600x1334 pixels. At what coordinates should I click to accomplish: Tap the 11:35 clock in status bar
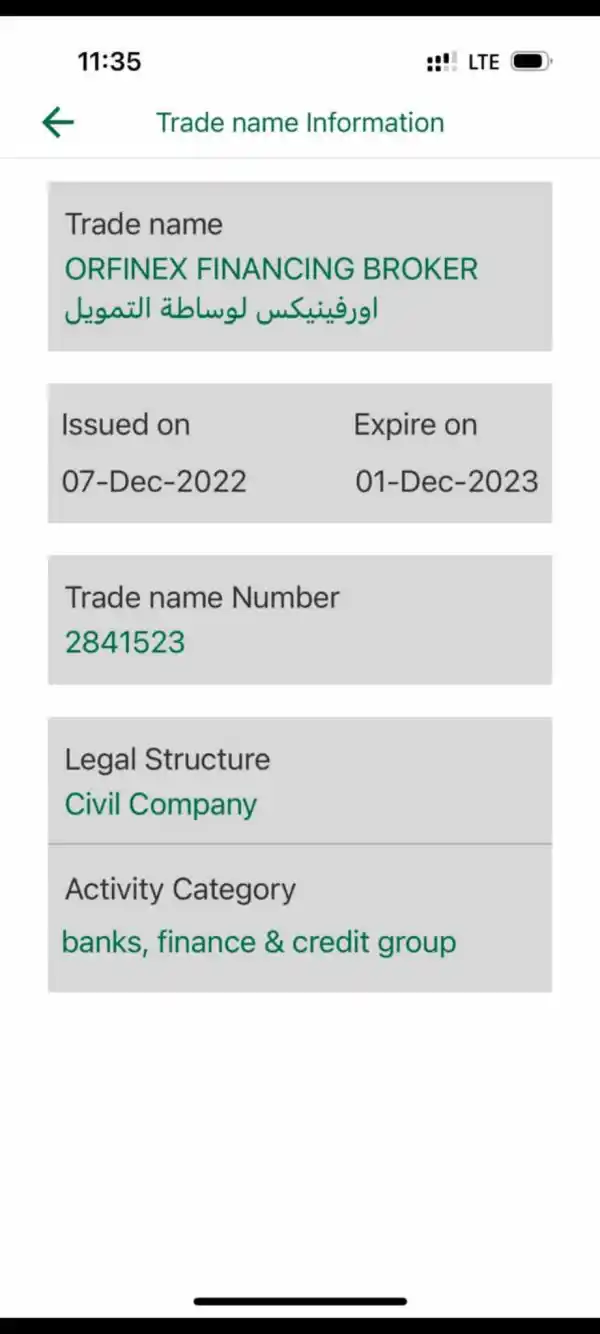click(109, 62)
